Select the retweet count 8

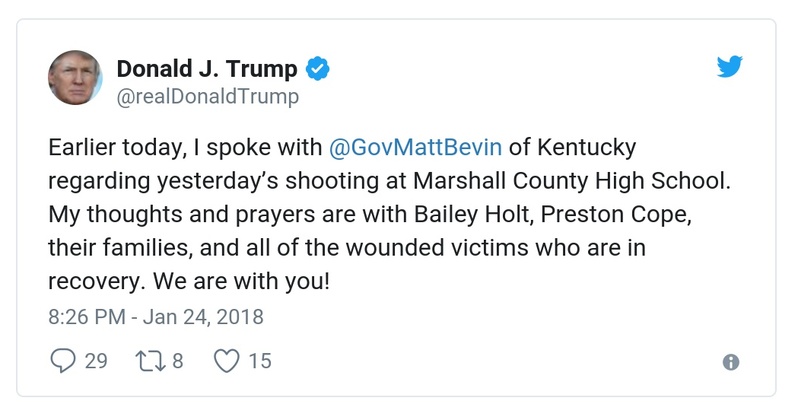(x=178, y=361)
